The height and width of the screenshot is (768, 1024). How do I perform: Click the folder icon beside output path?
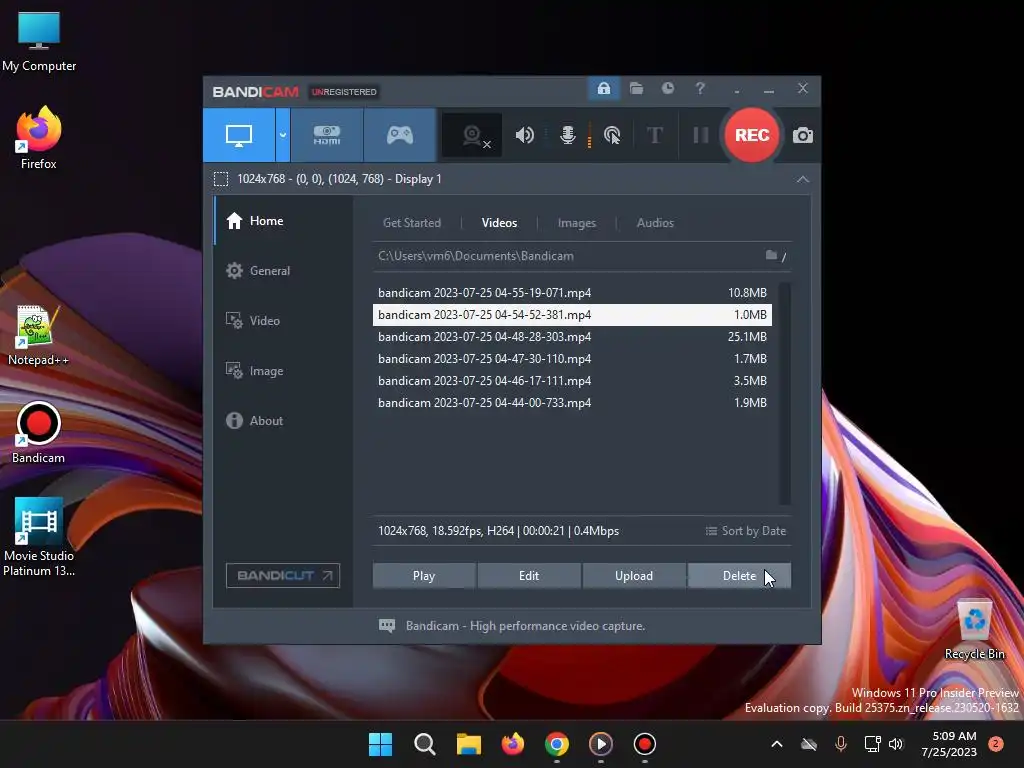pos(771,255)
